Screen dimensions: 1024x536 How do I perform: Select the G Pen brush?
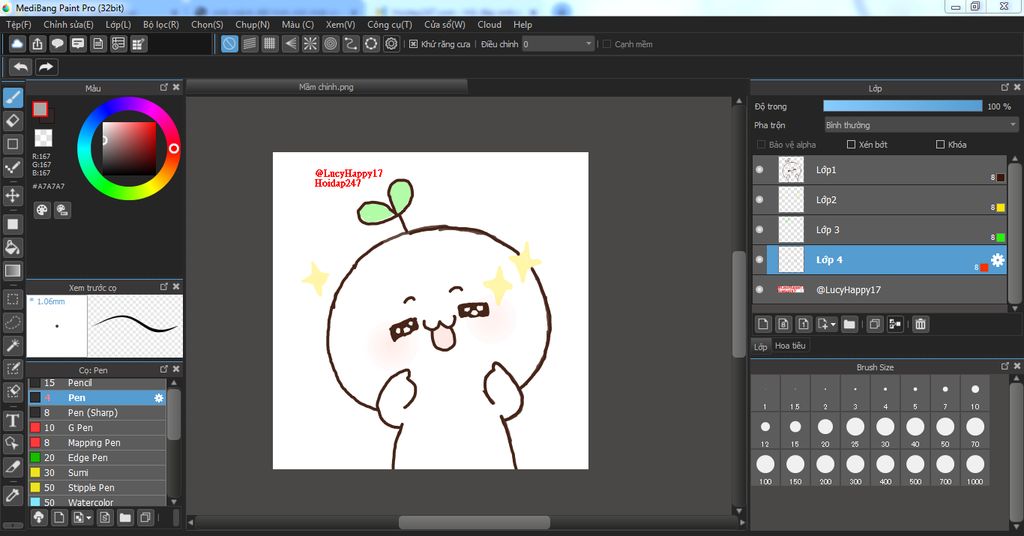click(x=97, y=428)
